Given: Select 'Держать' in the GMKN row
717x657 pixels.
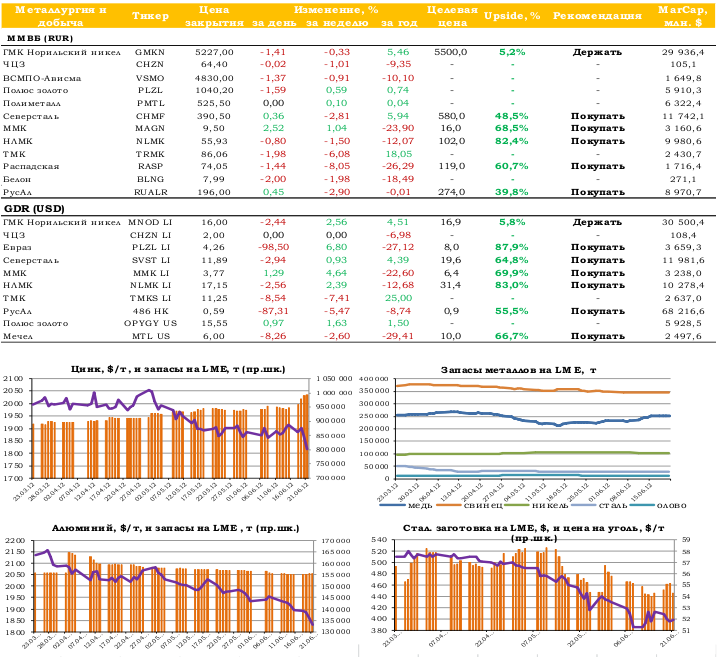Looking at the screenshot, I should [597, 52].
